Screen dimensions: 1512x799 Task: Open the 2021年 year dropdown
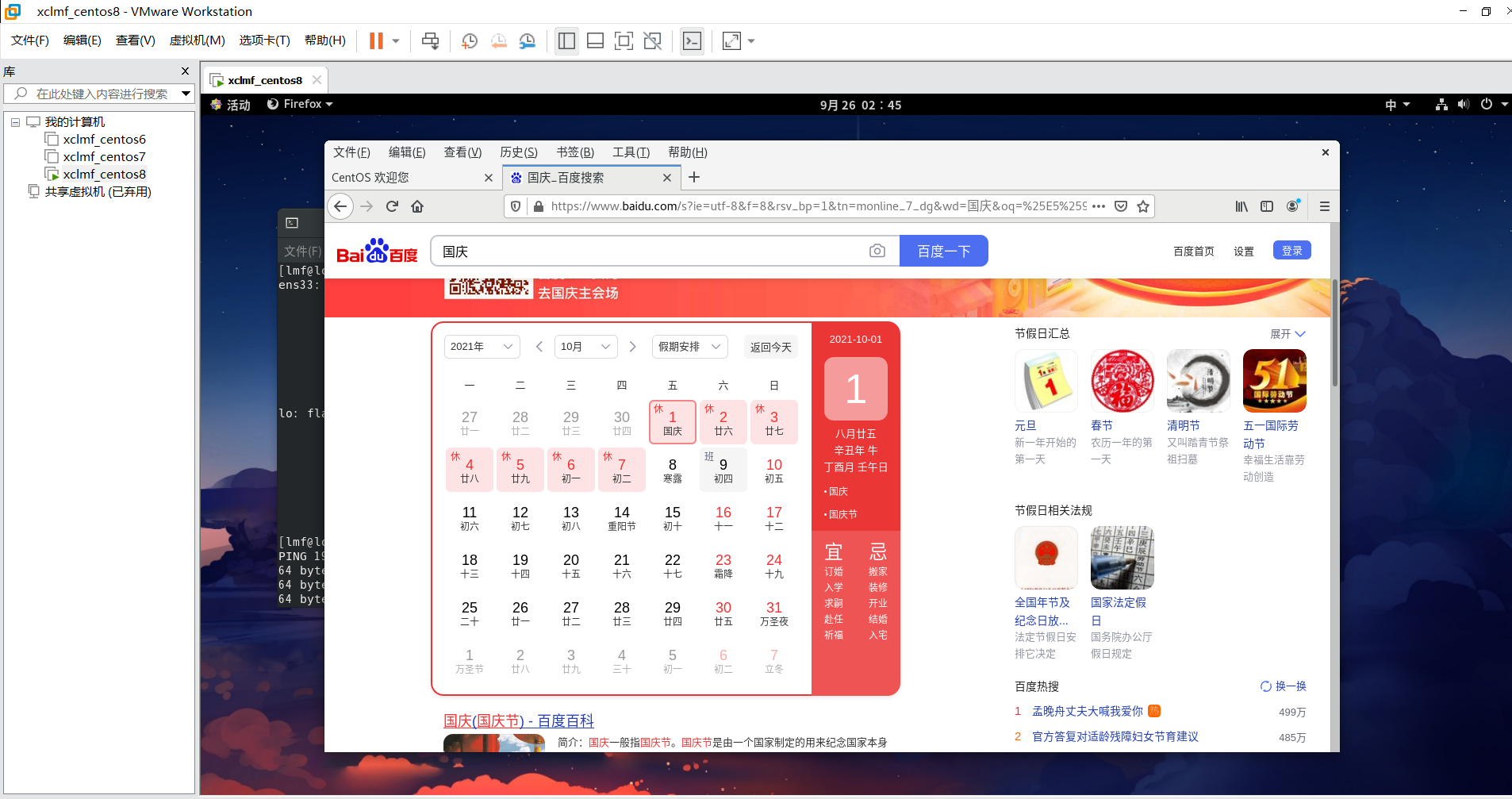point(481,347)
